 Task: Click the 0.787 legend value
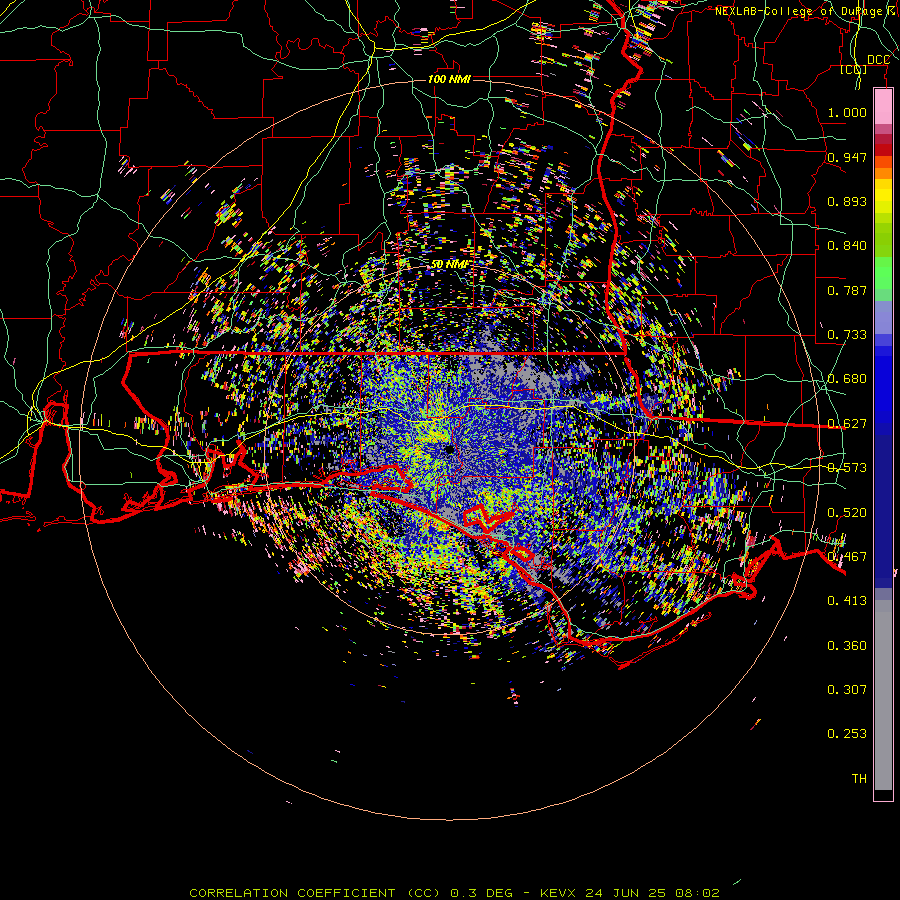pos(847,290)
